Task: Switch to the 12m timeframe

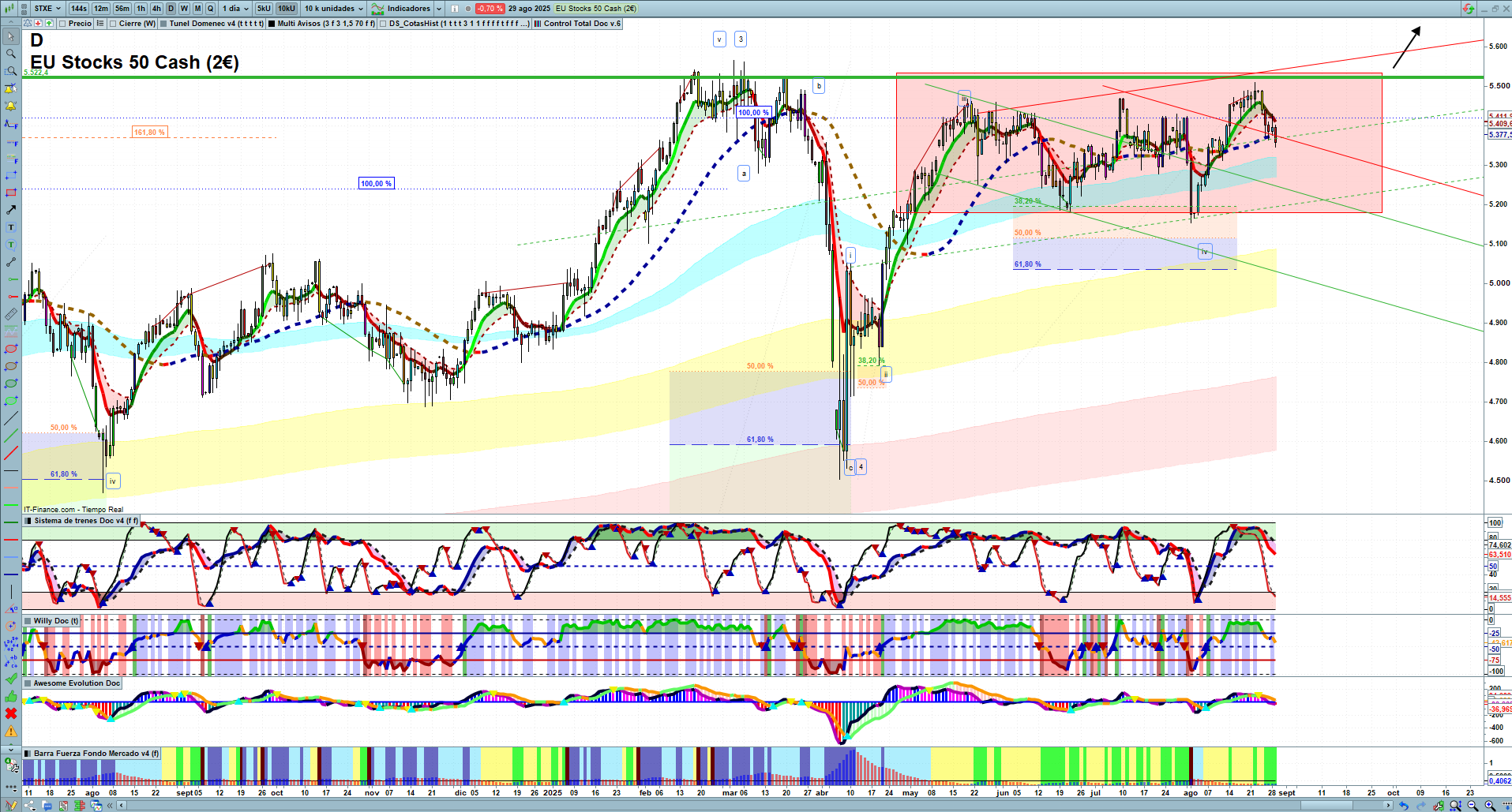Action: 100,9
